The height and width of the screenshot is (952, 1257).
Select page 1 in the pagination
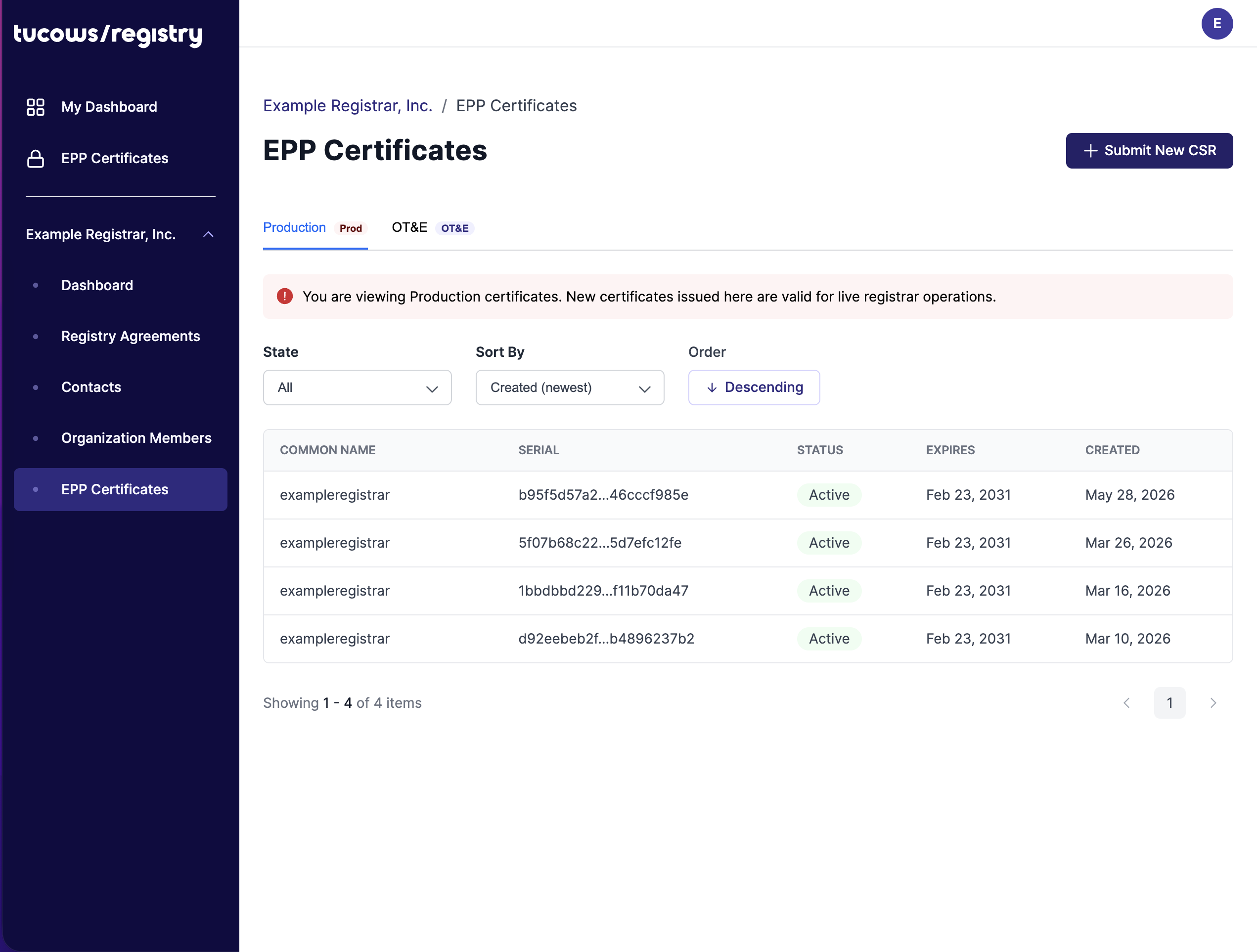pos(1169,703)
